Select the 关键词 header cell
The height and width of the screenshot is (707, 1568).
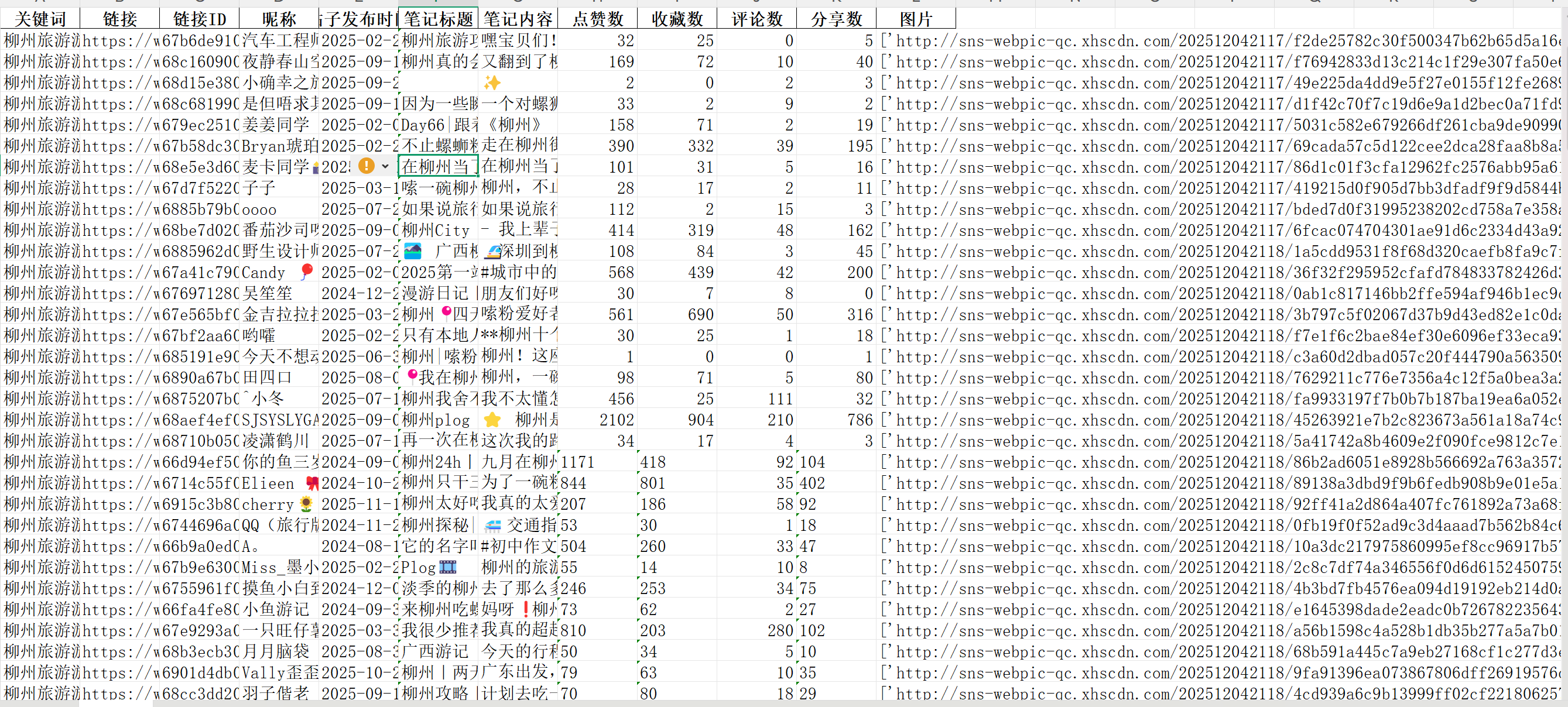[40, 19]
